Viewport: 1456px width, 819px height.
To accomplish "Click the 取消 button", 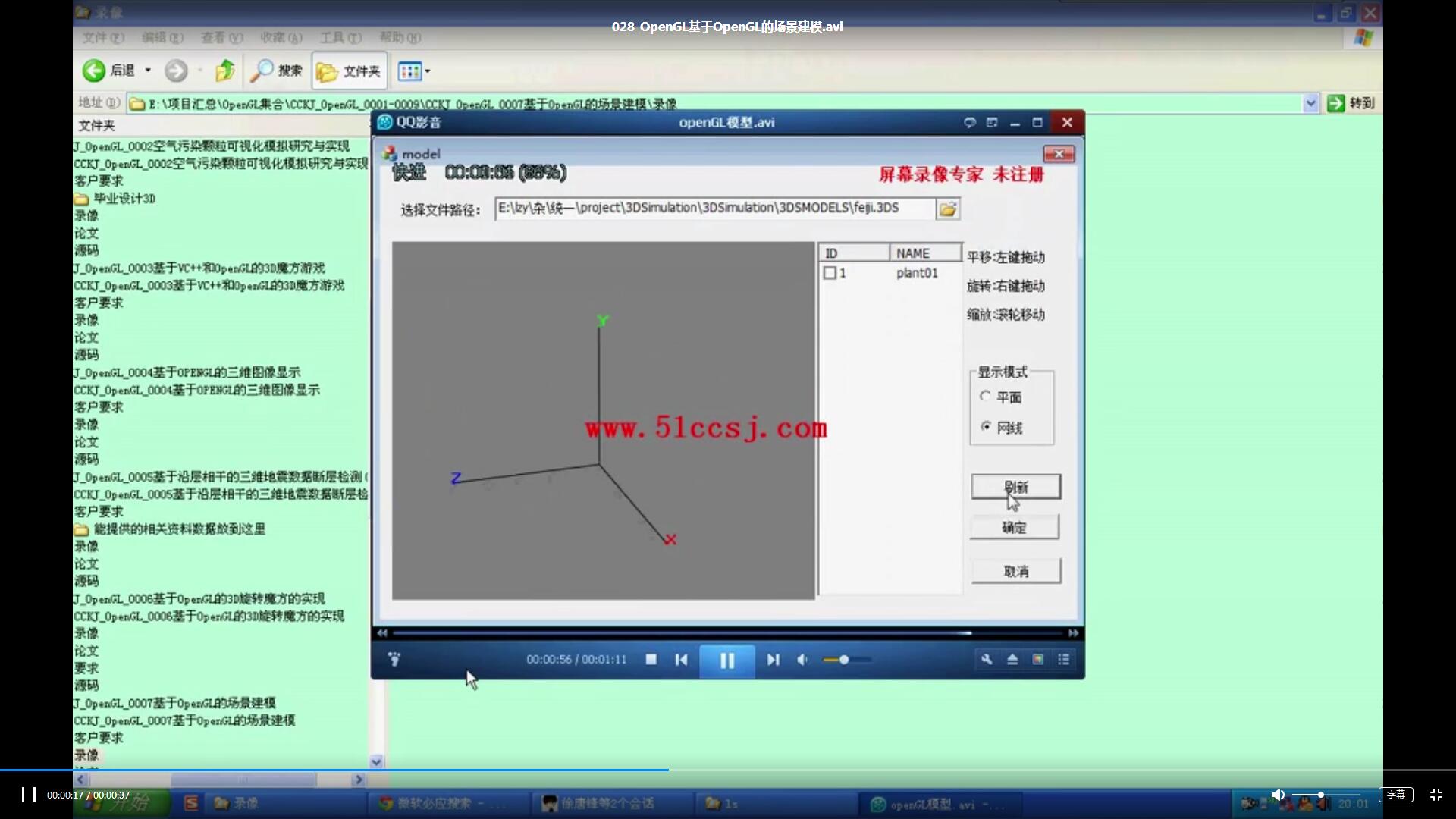I will (x=1016, y=571).
